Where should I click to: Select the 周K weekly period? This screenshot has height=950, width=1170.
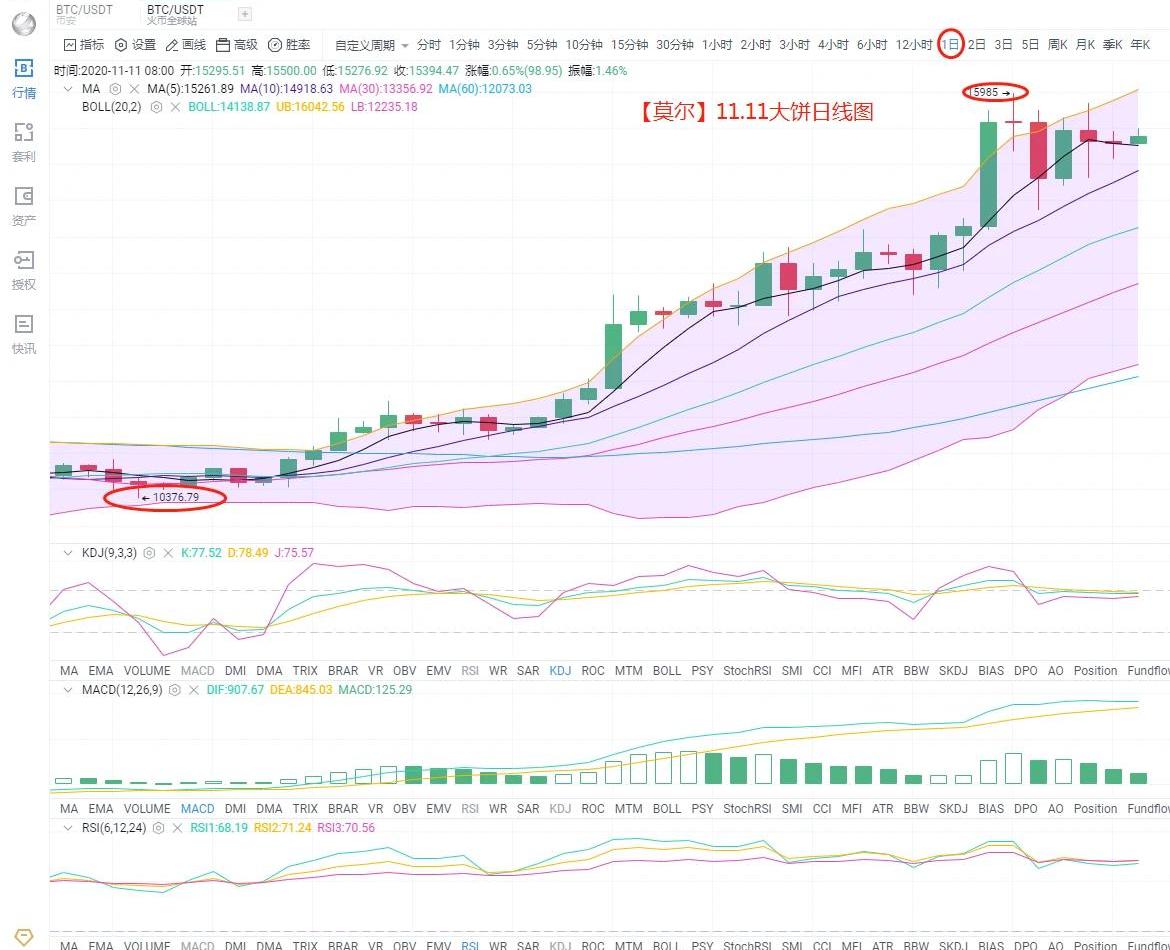pos(1057,45)
